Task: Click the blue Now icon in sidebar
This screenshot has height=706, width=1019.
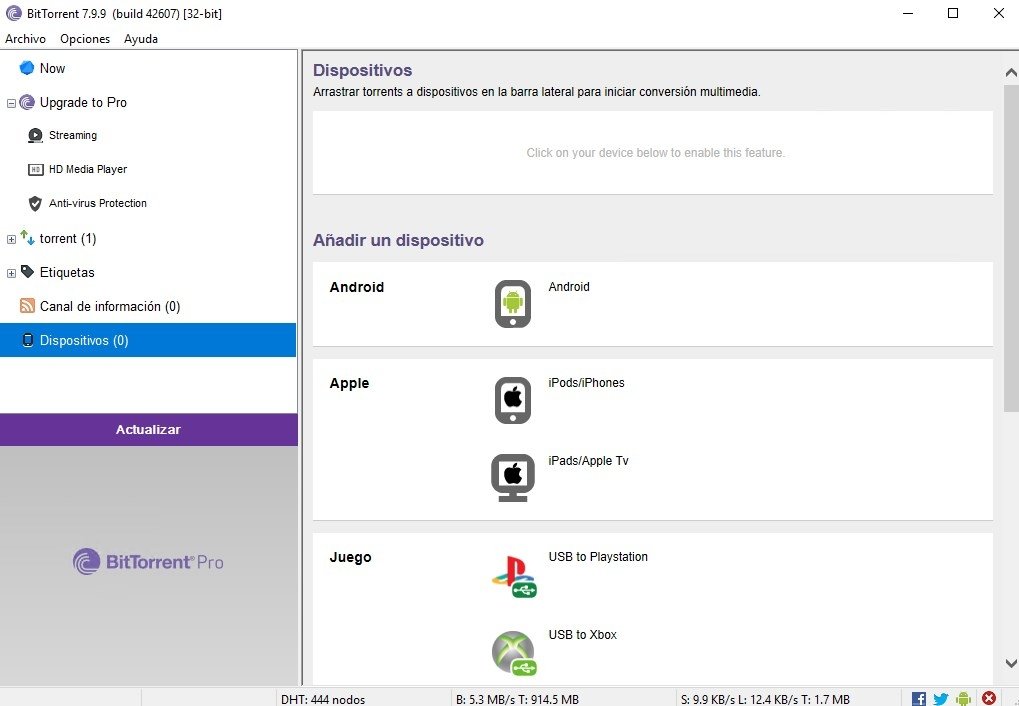Action: (27, 68)
